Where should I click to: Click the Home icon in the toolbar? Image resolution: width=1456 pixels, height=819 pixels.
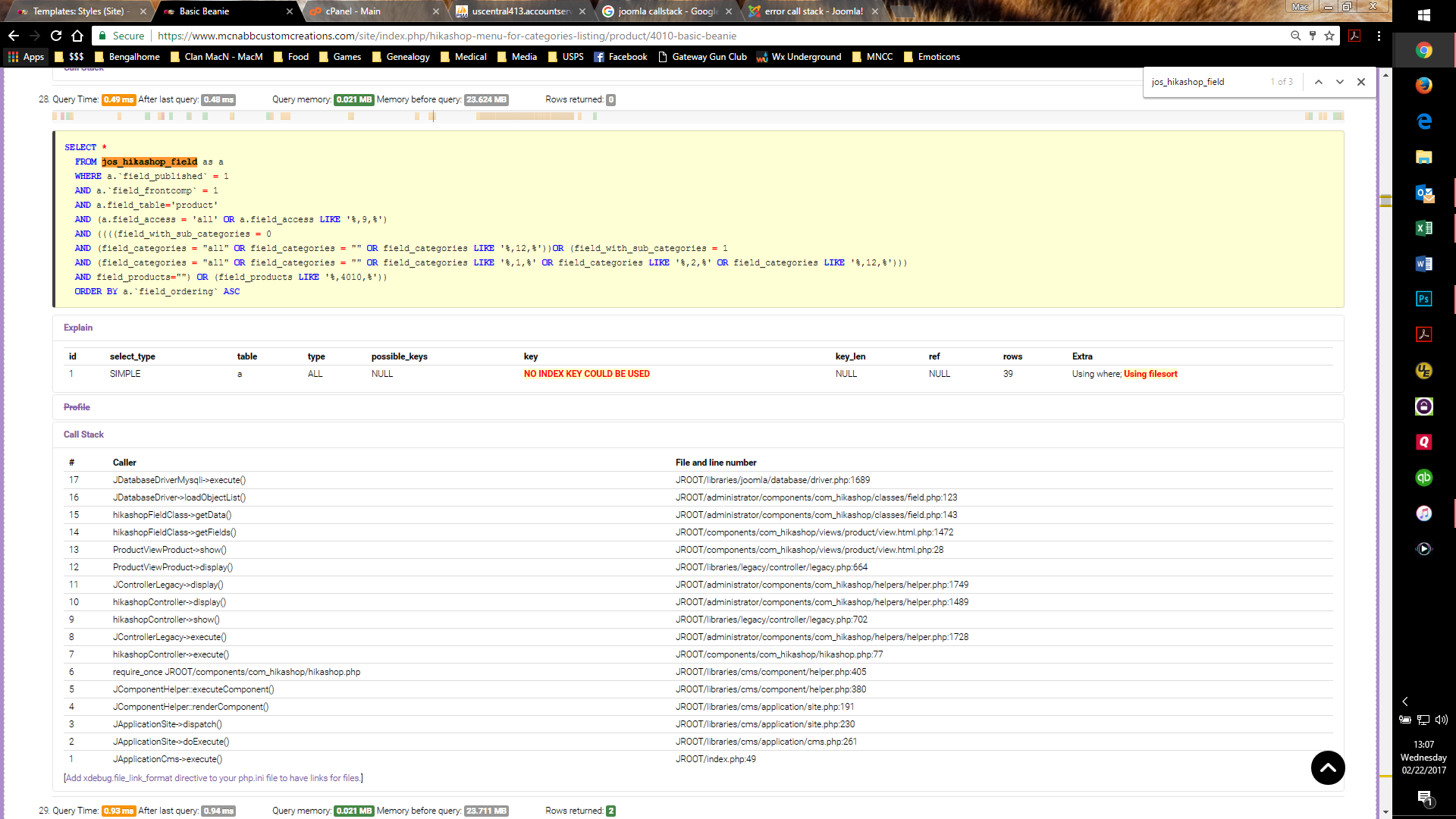(x=77, y=36)
